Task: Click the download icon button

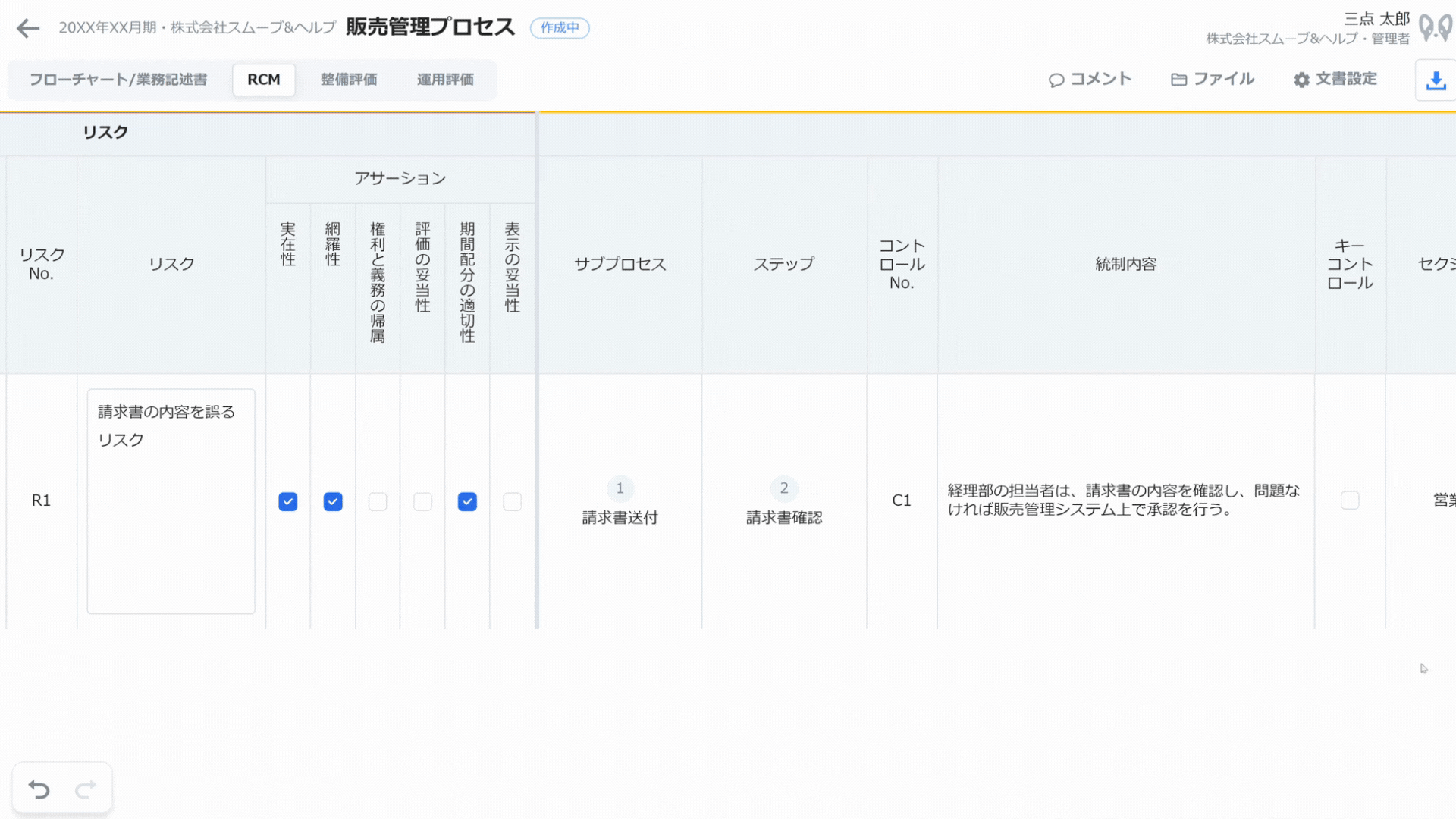Action: coord(1435,80)
